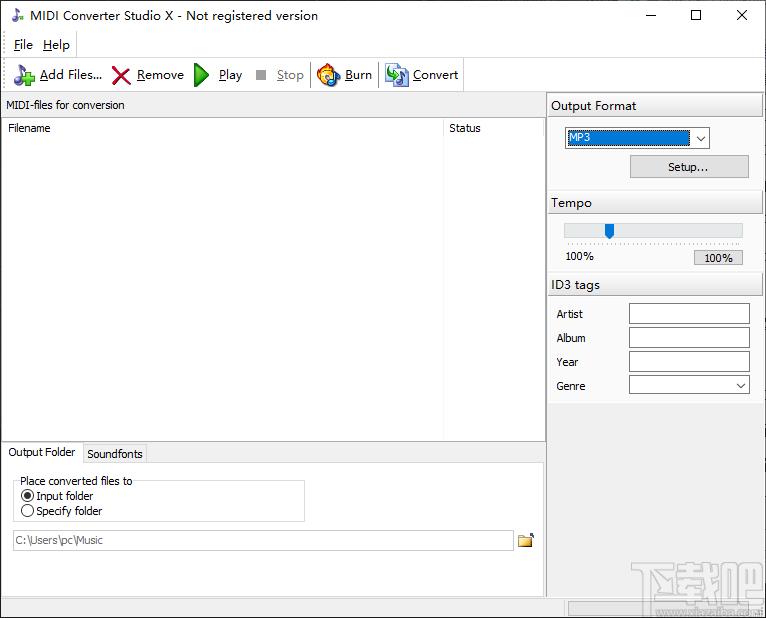Click the browse folder icon beside path
Viewport: 766px width, 618px height.
click(526, 540)
